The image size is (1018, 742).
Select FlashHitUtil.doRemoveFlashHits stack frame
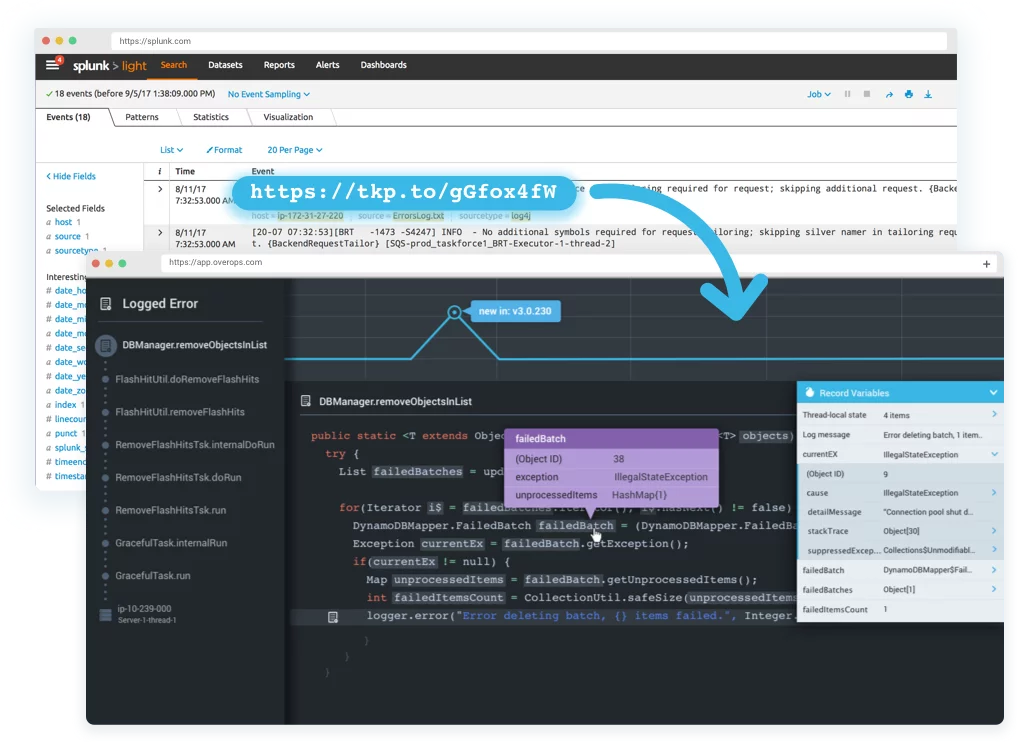point(187,379)
